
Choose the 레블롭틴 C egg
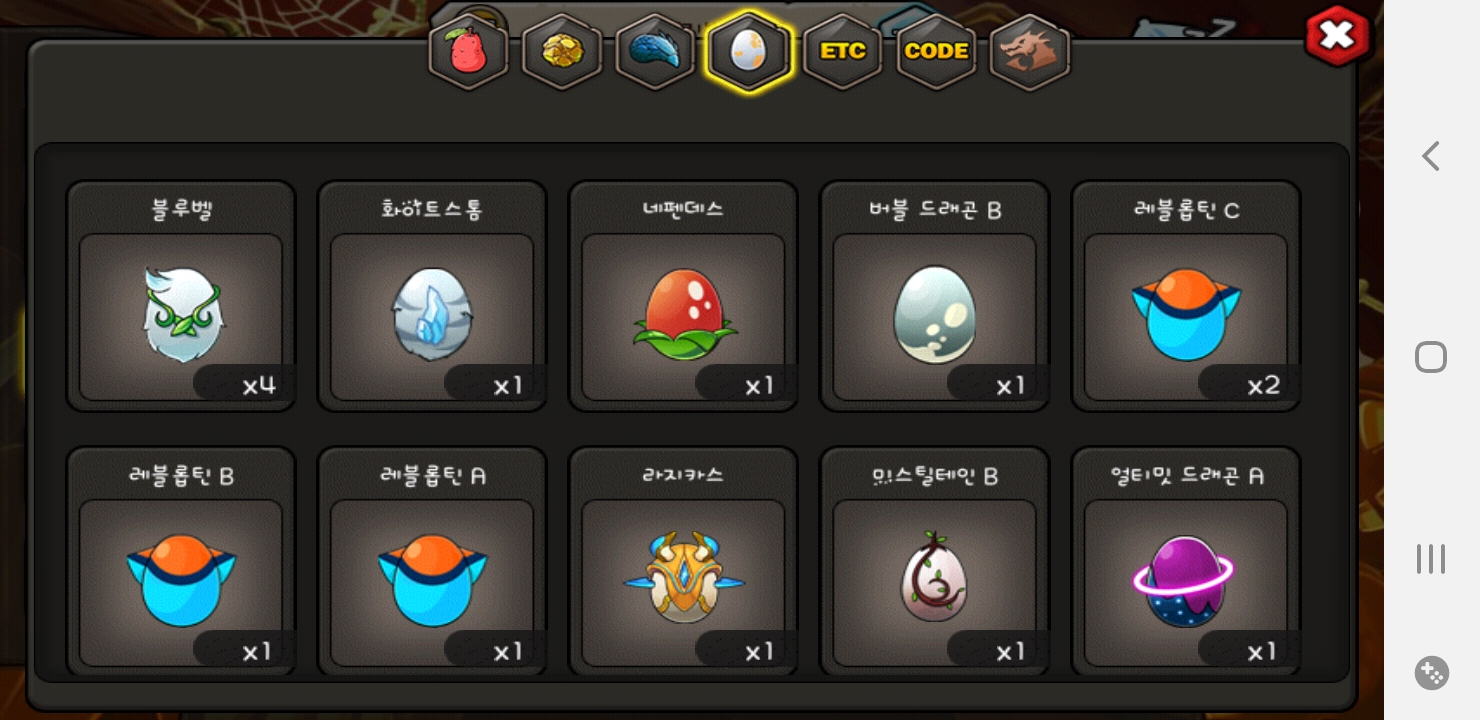(x=1186, y=296)
